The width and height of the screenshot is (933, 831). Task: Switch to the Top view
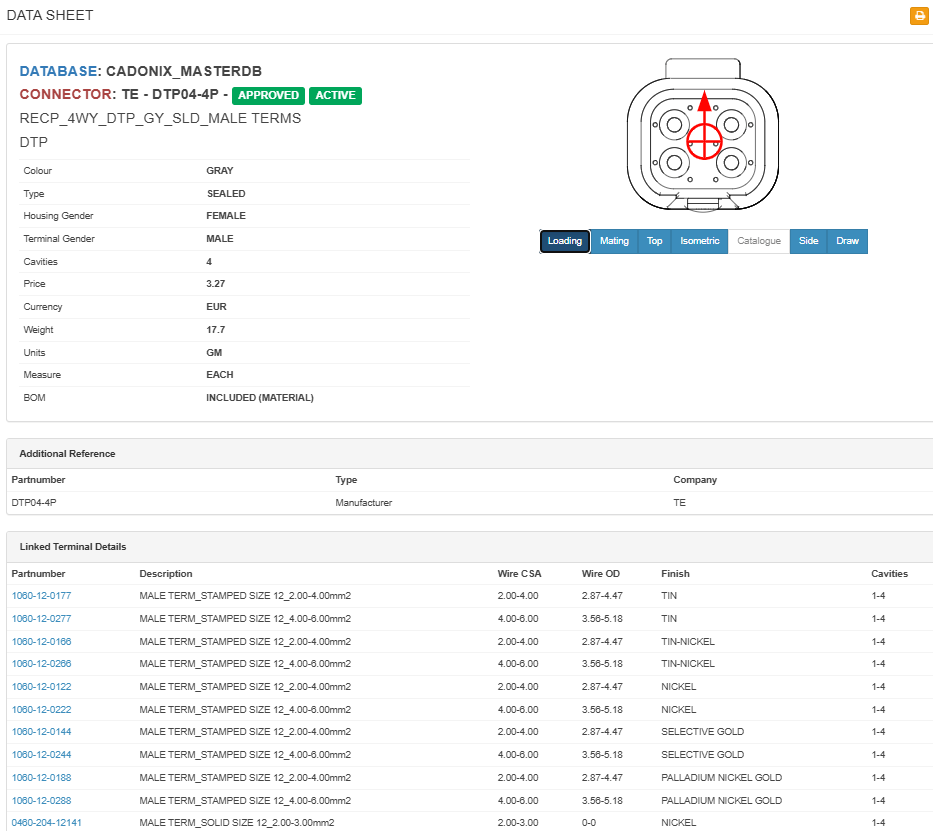(654, 241)
